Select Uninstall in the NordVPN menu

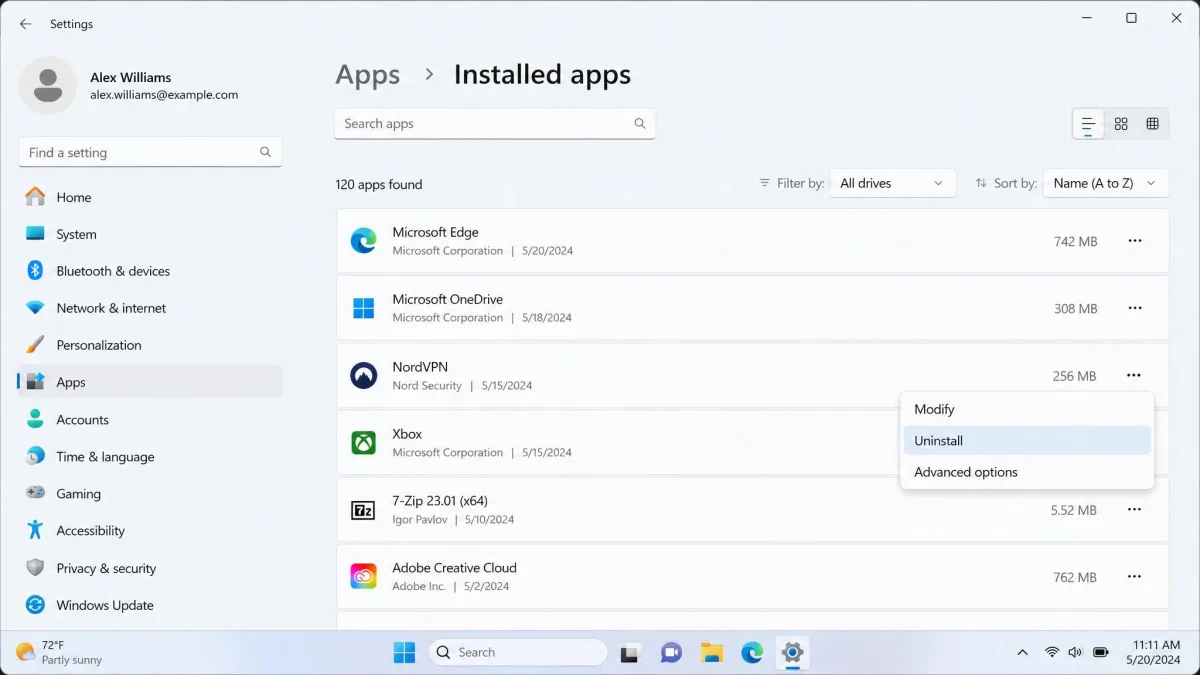click(x=1027, y=440)
